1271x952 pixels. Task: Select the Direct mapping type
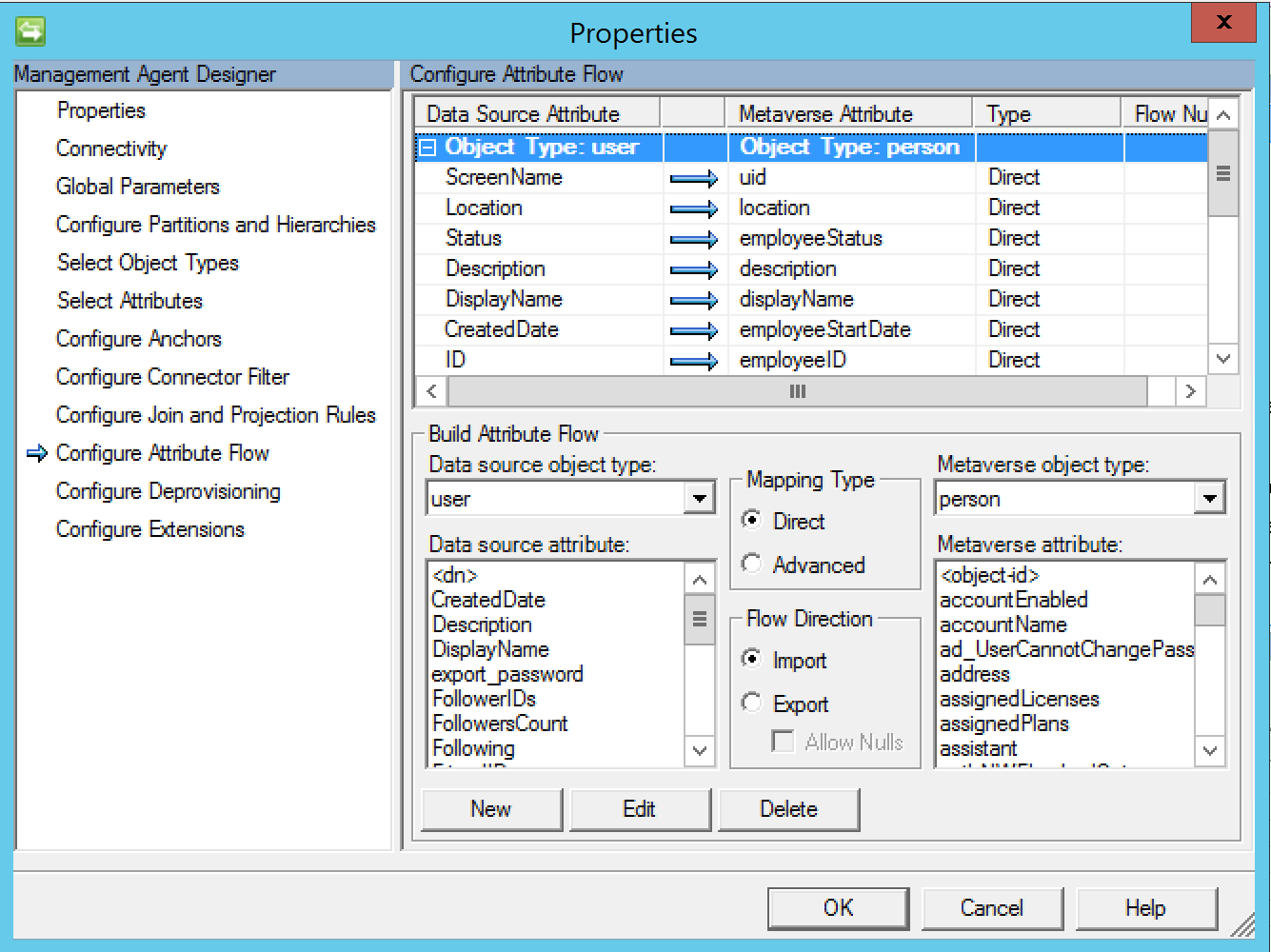coord(752,521)
